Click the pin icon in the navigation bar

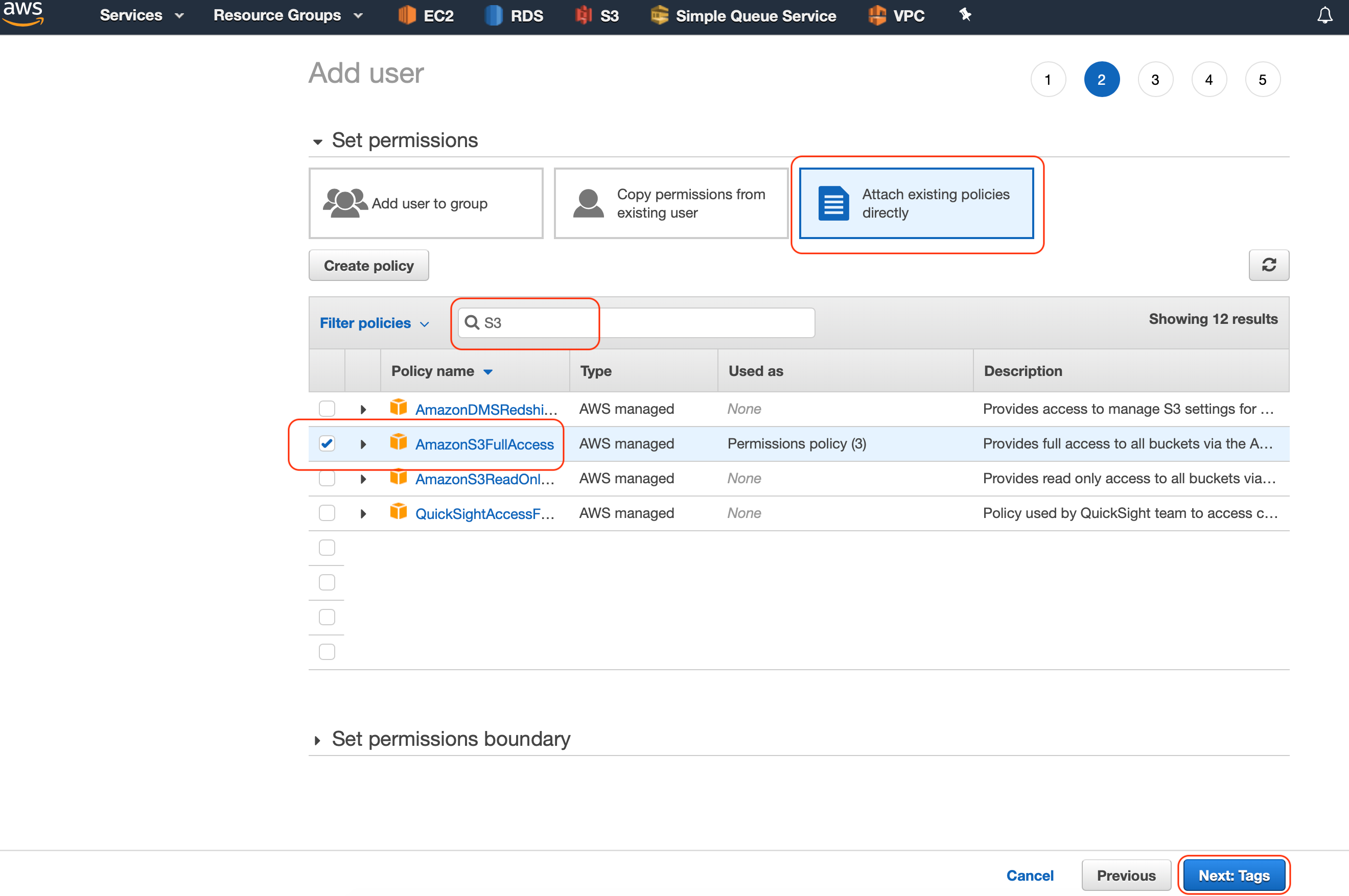(964, 15)
